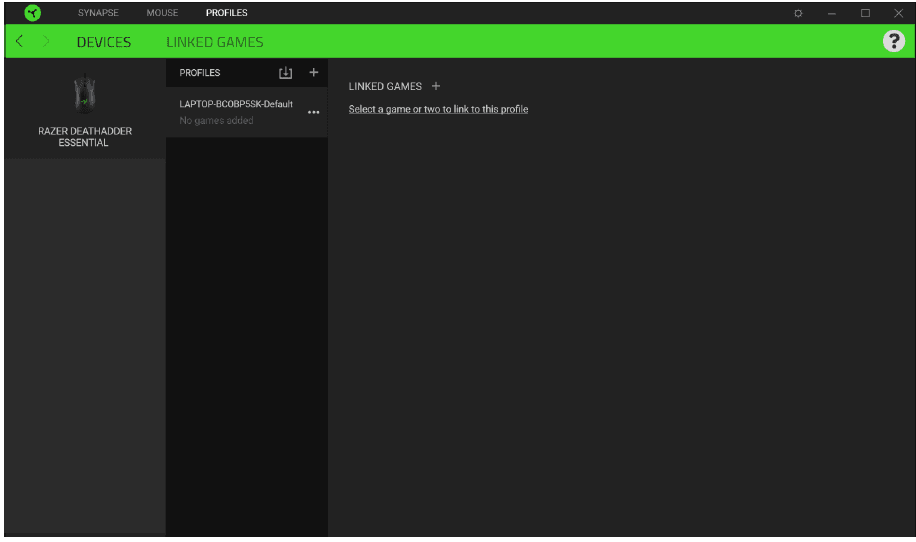Open the Linked Games subtab

tap(215, 42)
